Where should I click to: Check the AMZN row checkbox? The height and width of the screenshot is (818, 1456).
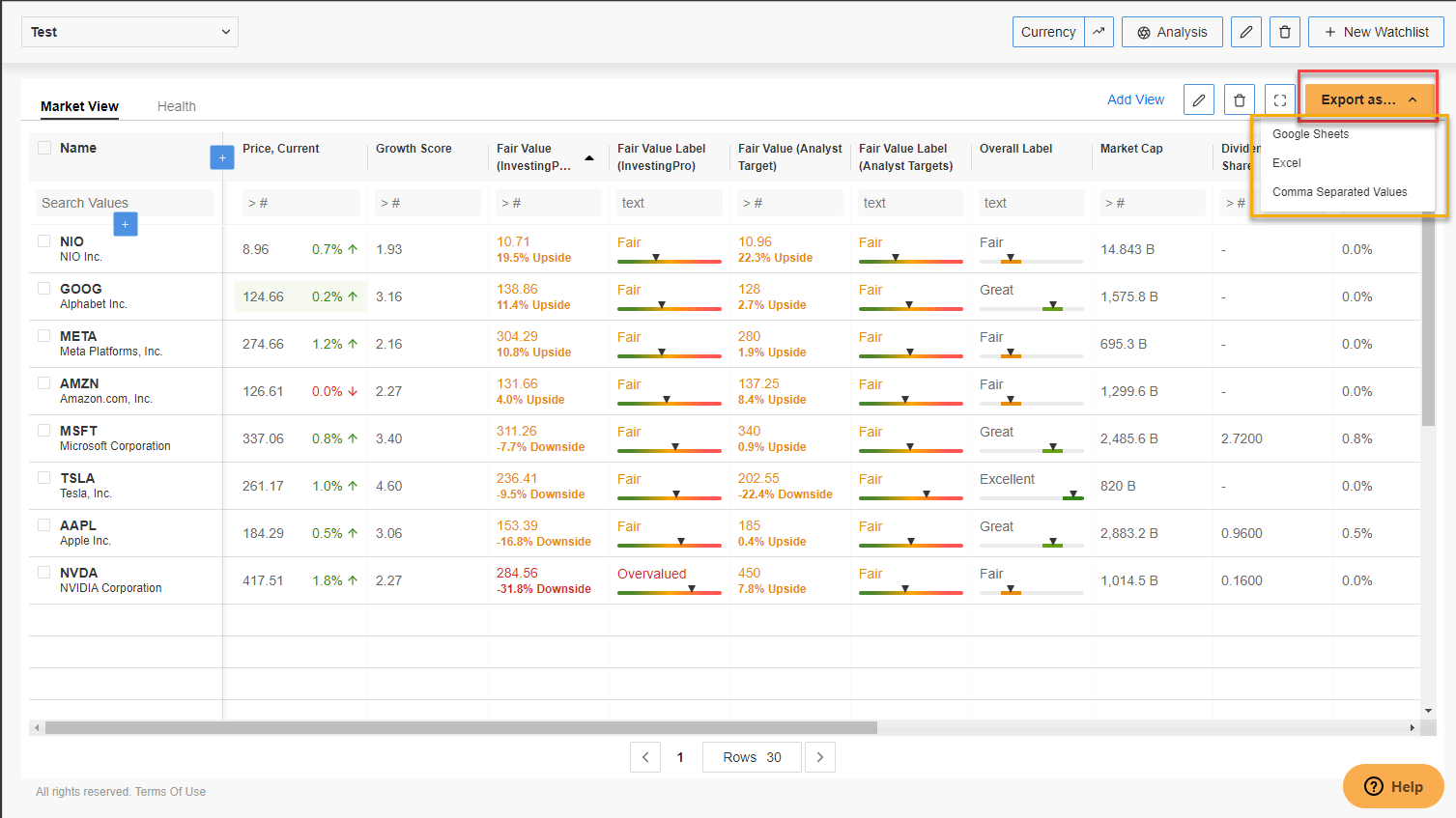point(44,383)
